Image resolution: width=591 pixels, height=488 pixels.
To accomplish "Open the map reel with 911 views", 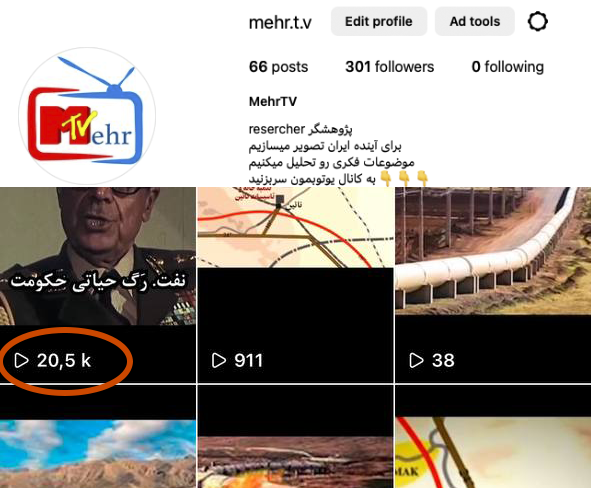I will coord(296,285).
